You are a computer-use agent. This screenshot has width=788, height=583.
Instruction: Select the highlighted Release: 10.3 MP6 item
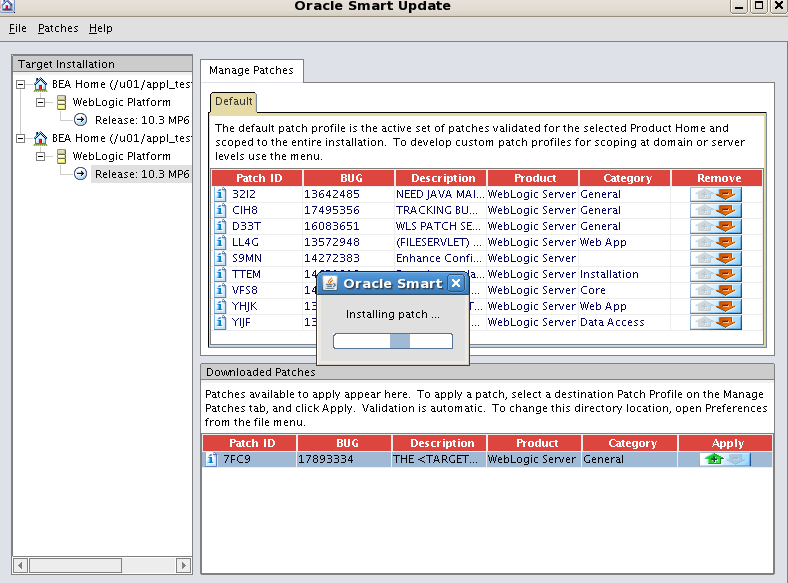pyautogui.click(x=142, y=174)
